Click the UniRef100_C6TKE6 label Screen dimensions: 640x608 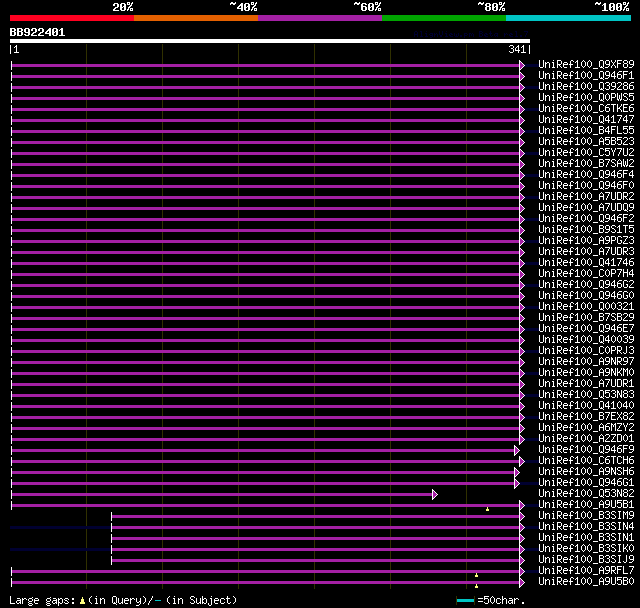click(x=586, y=109)
